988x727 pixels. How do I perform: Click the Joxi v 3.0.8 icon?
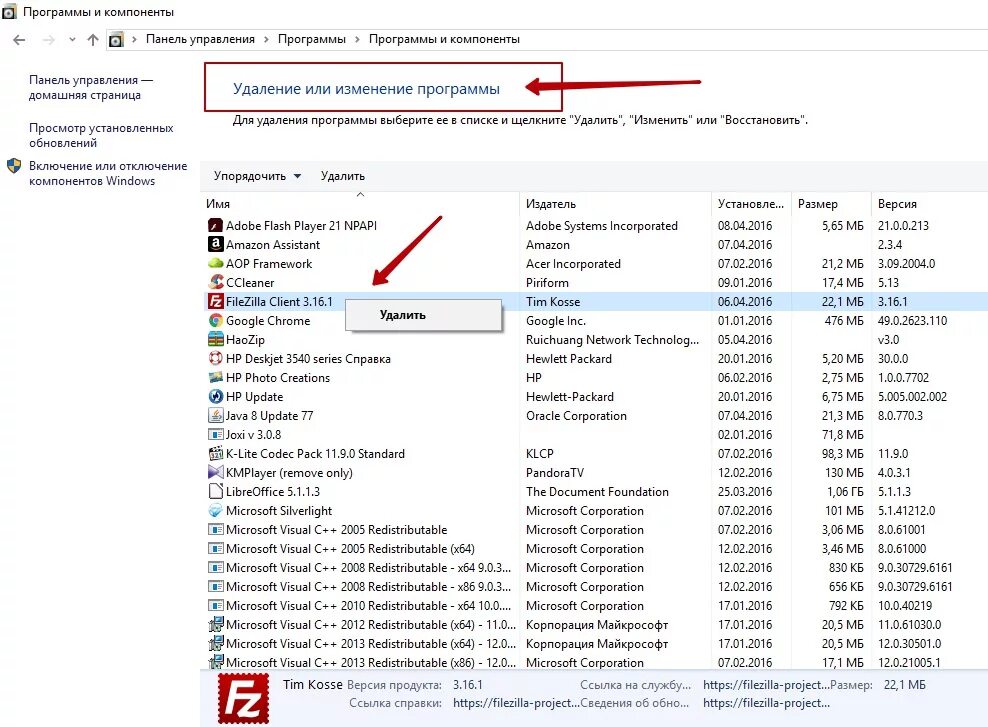click(x=215, y=434)
